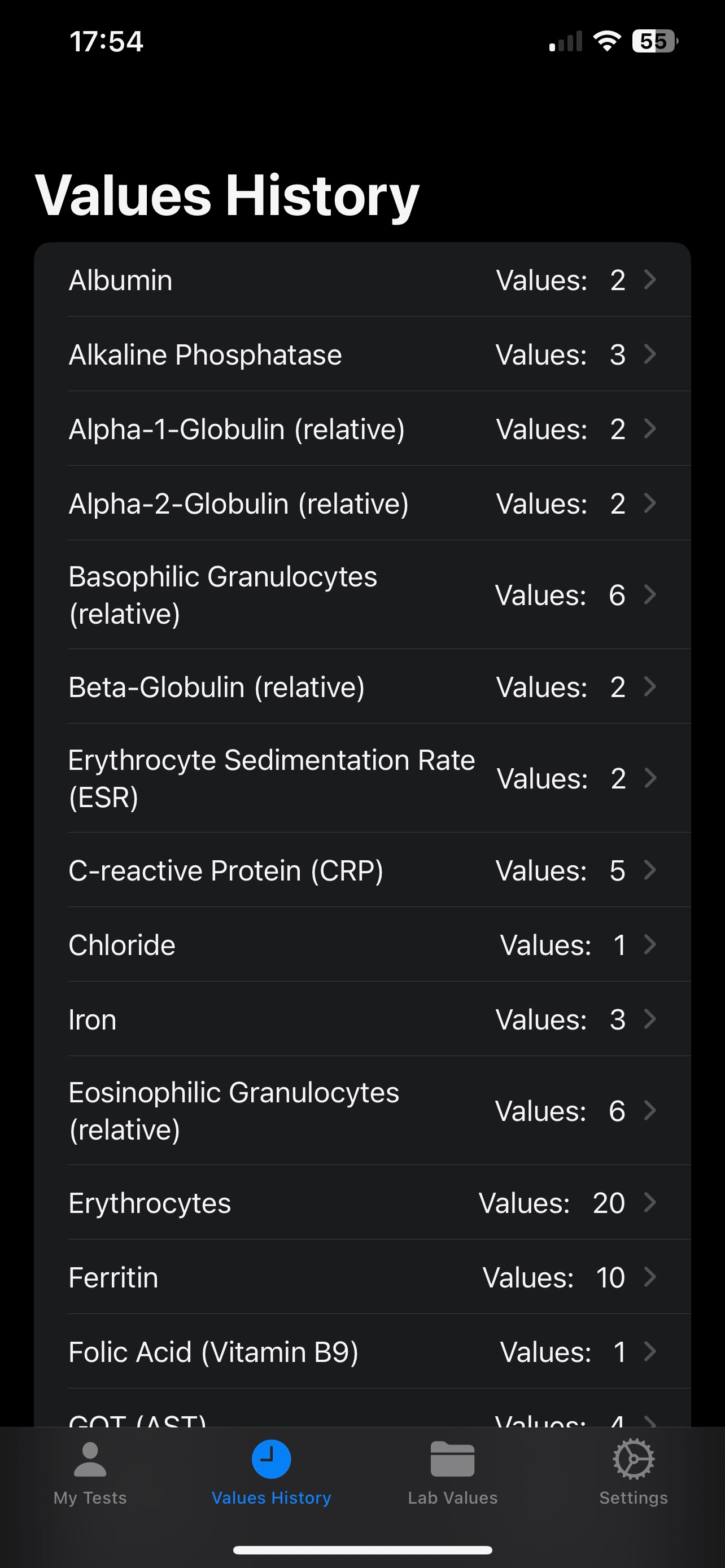This screenshot has height=1568, width=725.
Task: Tap the battery indicator icon
Action: pyautogui.click(x=655, y=41)
